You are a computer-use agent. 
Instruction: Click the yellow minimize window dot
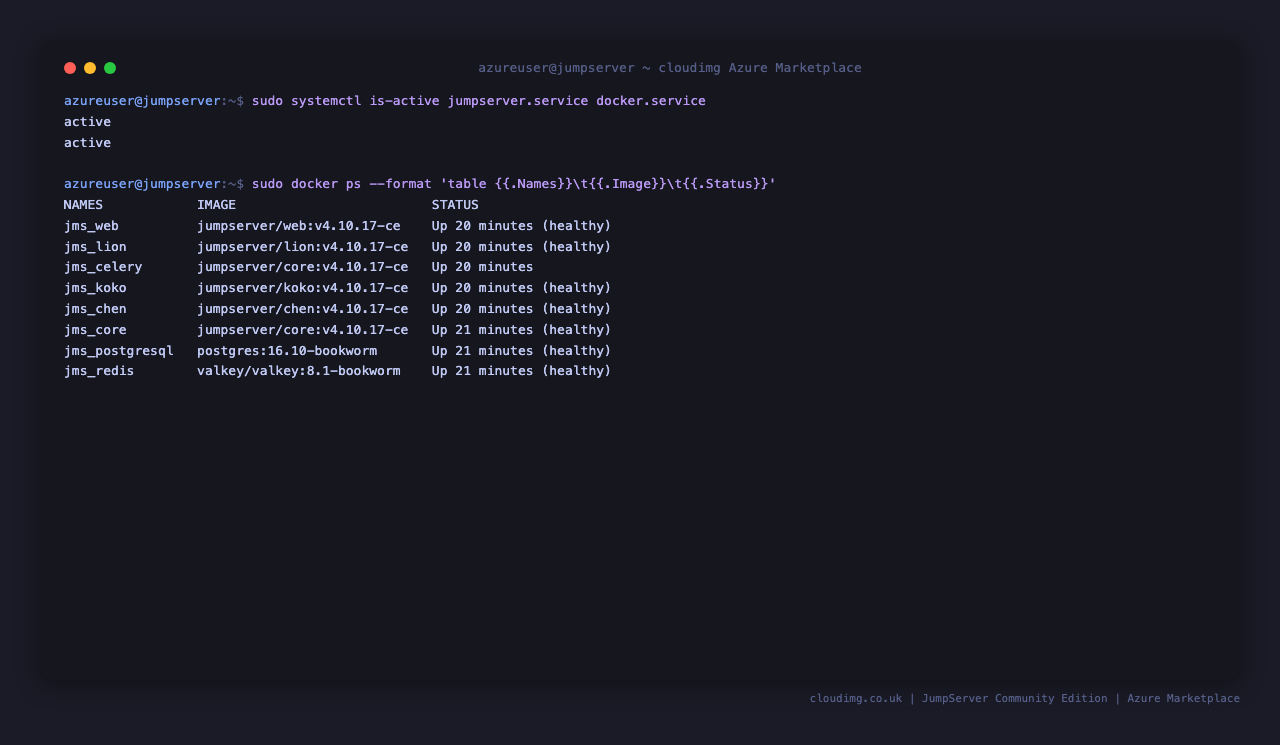(x=90, y=68)
